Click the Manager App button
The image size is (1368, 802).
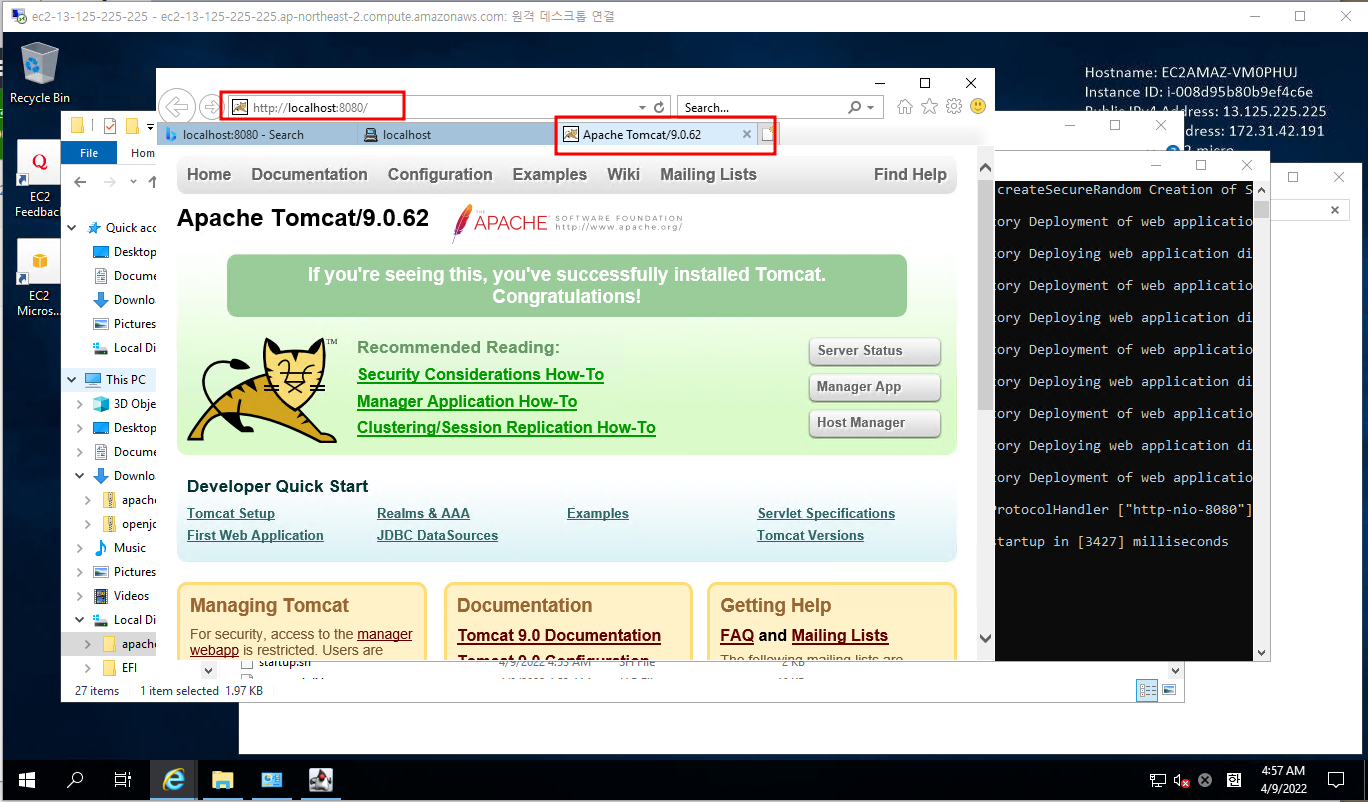[x=875, y=387]
